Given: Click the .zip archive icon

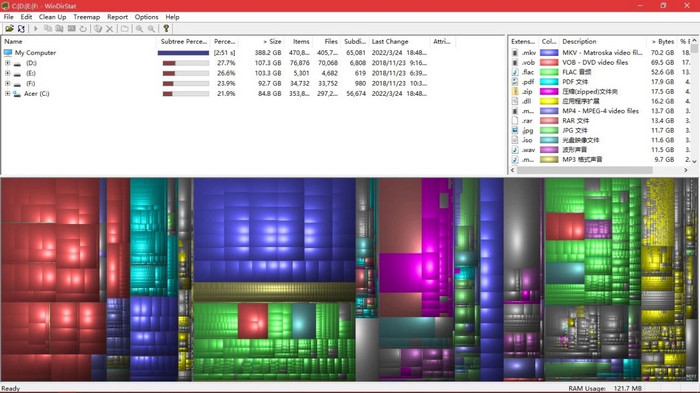Looking at the screenshot, I should pos(515,92).
